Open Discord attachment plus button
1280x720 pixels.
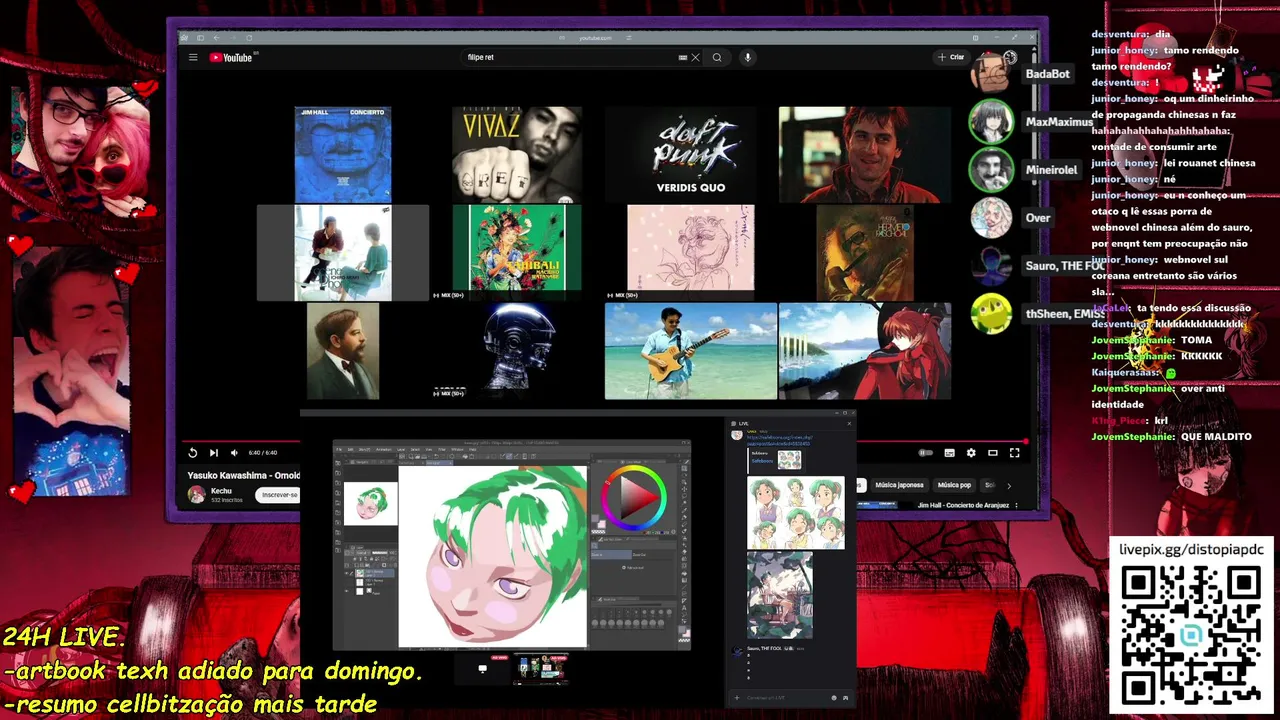pyautogui.click(x=737, y=697)
